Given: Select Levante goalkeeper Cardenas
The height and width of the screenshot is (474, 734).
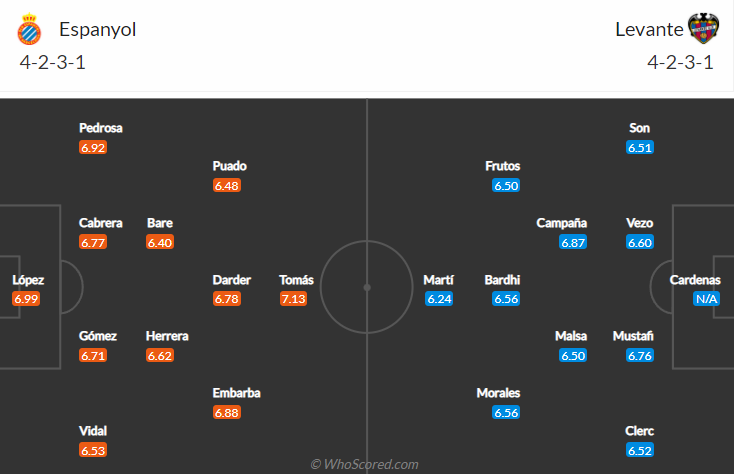Looking at the screenshot, I should (695, 280).
